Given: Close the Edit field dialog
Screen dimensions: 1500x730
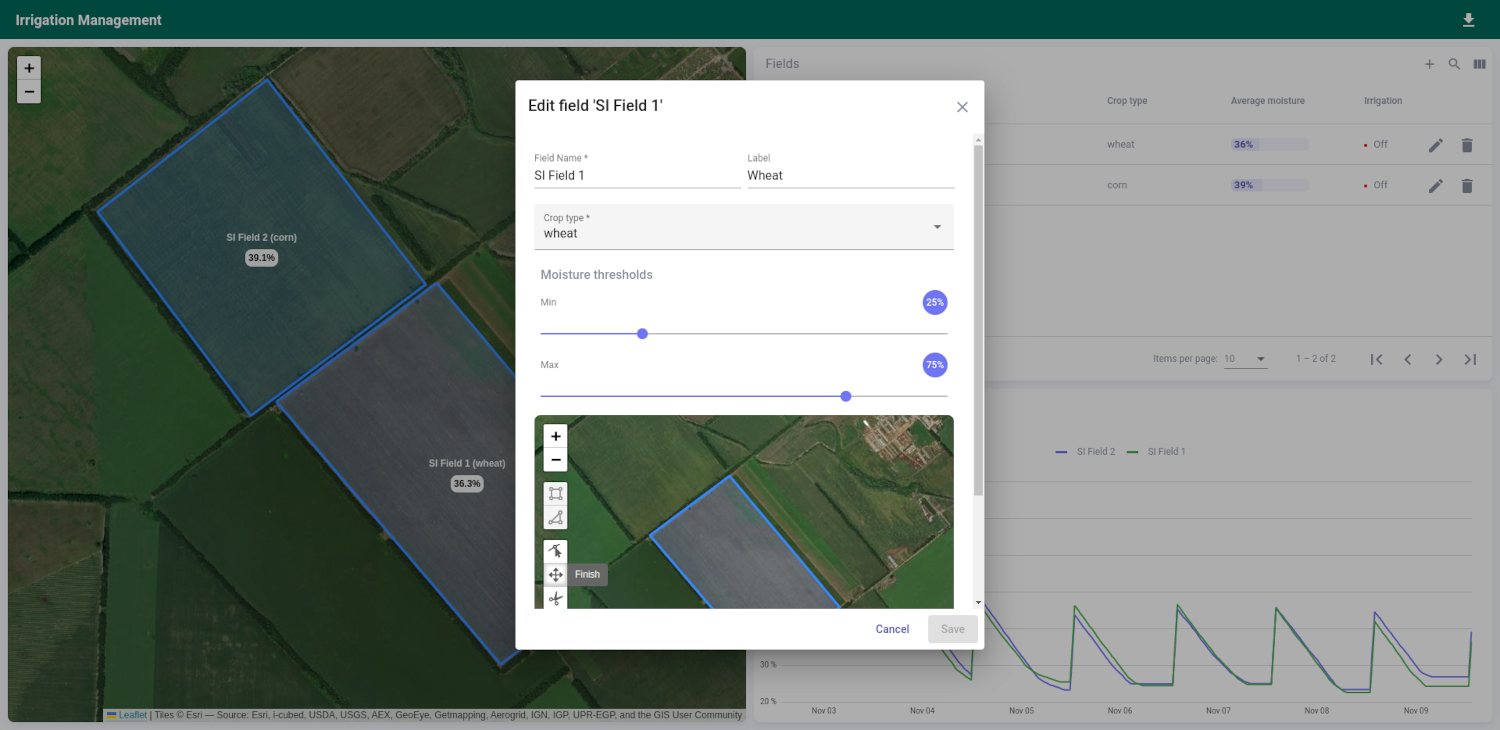Looking at the screenshot, I should [x=962, y=107].
